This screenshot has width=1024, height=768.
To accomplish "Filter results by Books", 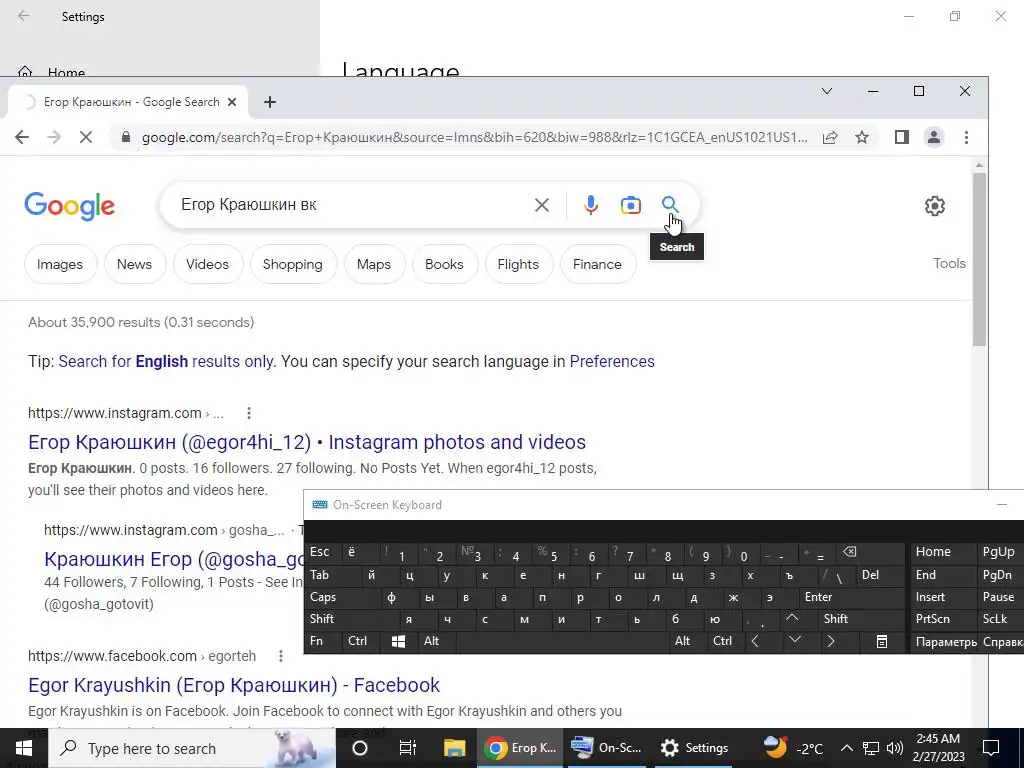I will click(444, 264).
